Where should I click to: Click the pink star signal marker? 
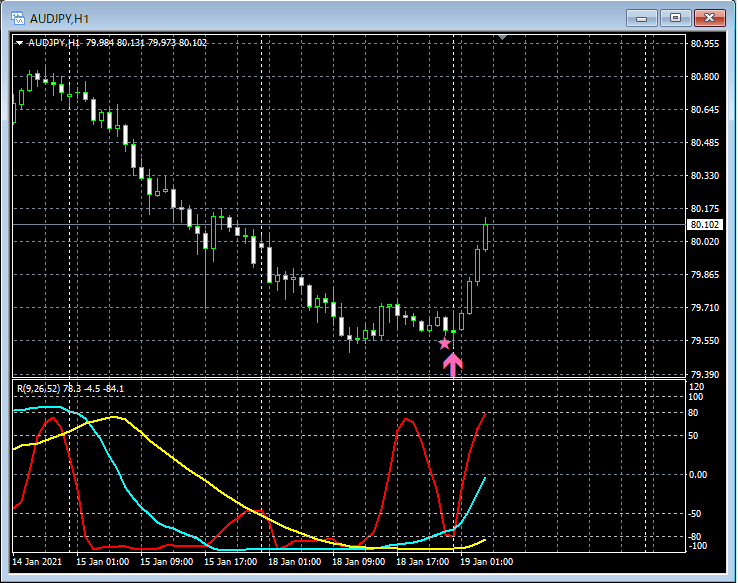pyautogui.click(x=444, y=343)
